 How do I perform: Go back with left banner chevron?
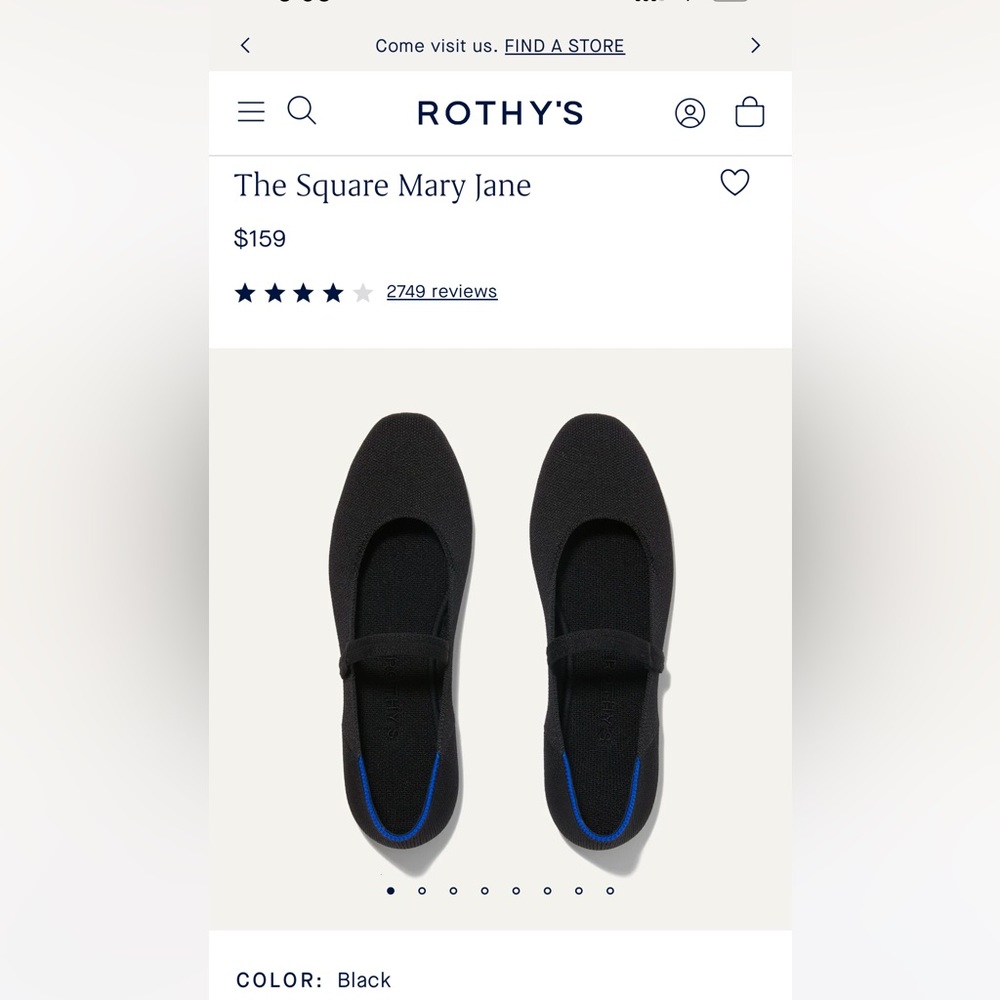pyautogui.click(x=245, y=45)
